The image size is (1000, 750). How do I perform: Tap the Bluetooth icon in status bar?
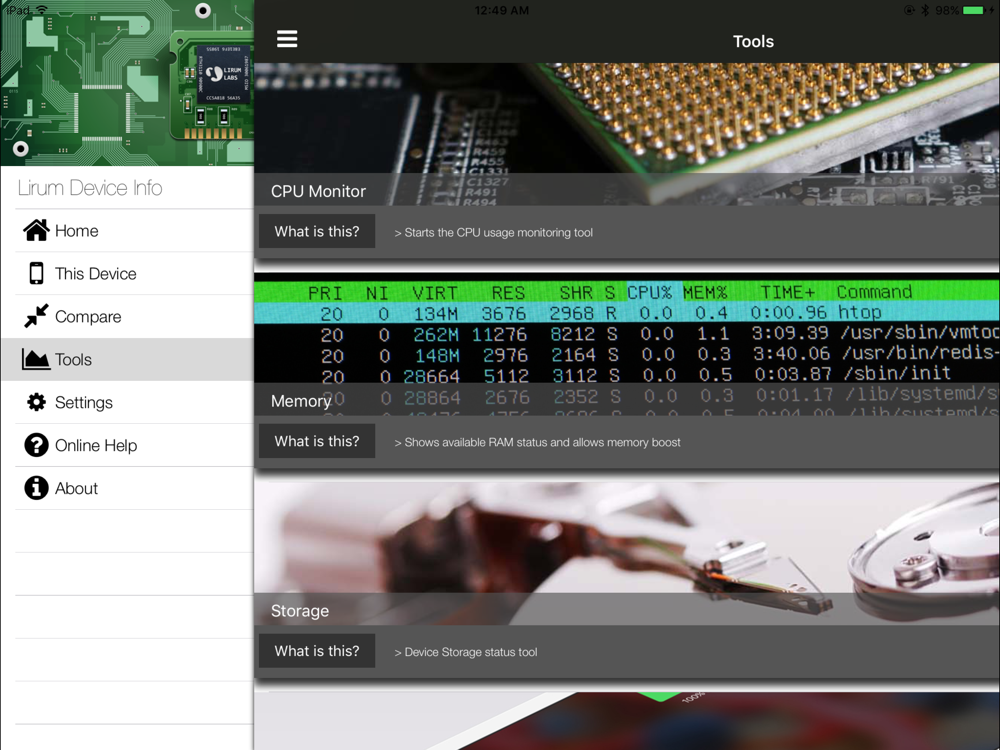click(x=925, y=10)
